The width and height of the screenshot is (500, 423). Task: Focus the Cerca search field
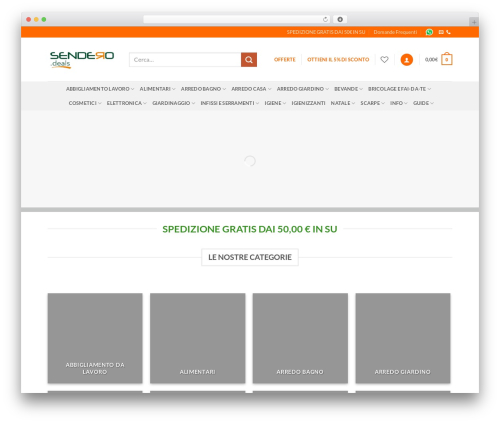[185, 60]
